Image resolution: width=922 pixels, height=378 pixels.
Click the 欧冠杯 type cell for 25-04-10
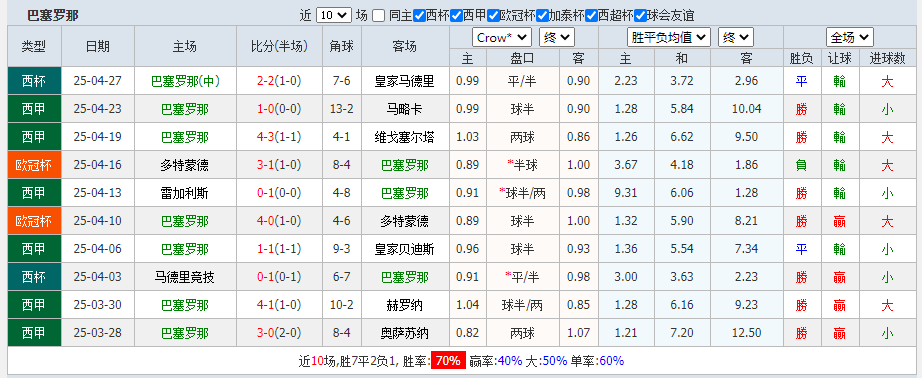coord(34,221)
